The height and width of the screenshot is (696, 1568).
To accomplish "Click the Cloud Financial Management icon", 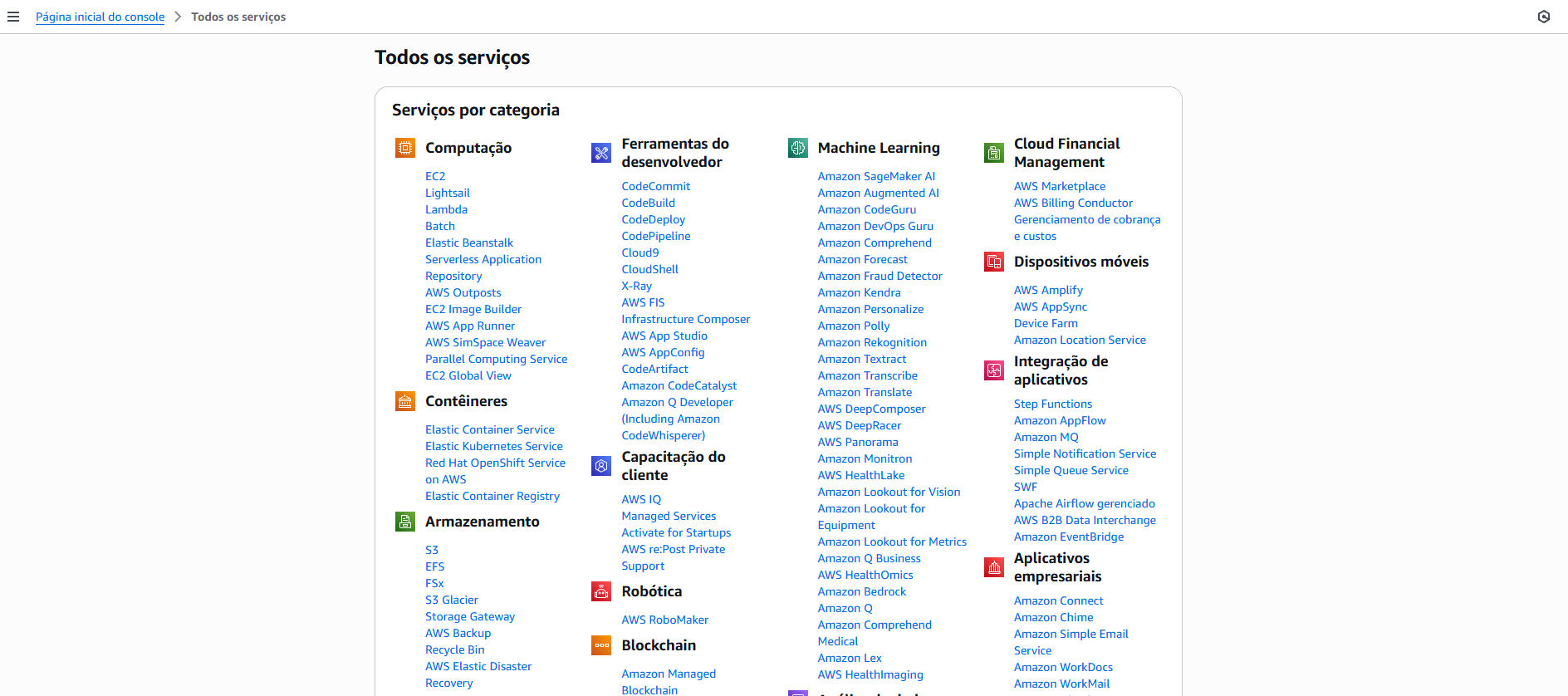I will click(994, 153).
